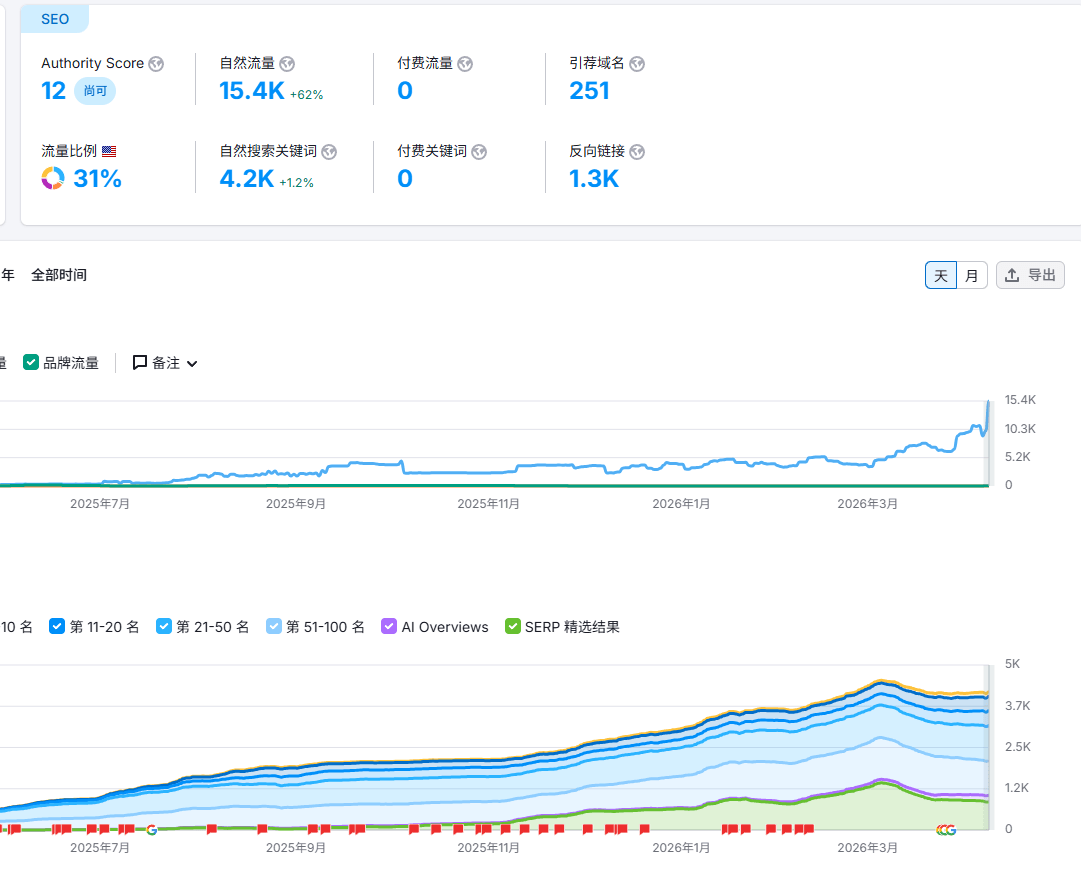Screen dimensions: 1081x872
Task: Uncheck the 品牌流量 checkbox
Action: tap(31, 363)
